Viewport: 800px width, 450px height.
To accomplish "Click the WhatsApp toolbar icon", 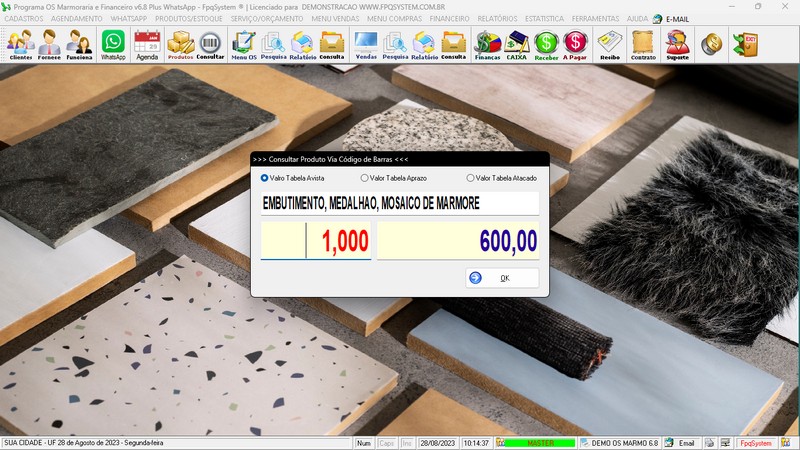I will [x=113, y=44].
